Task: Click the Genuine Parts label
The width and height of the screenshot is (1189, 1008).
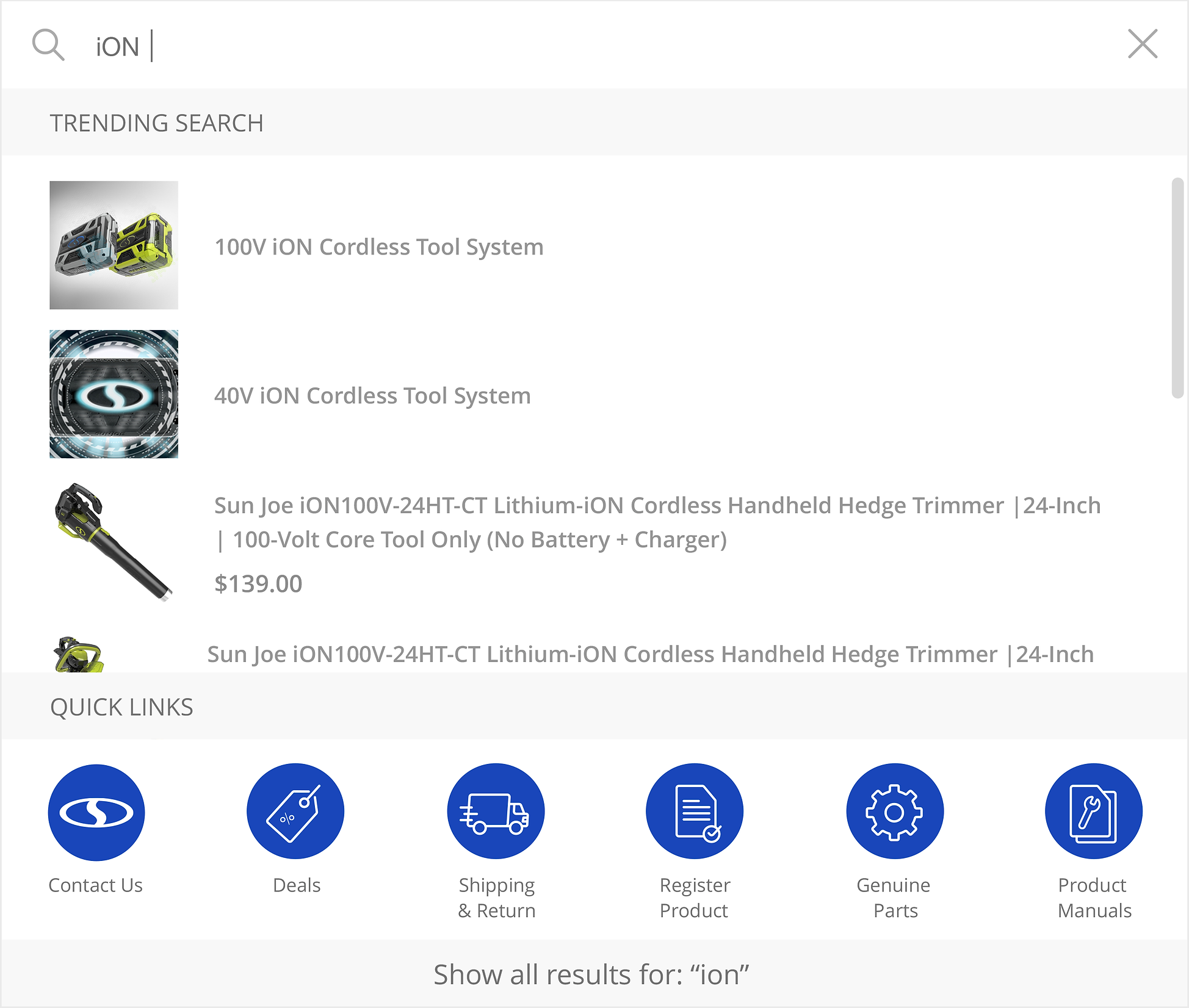Action: pos(894,898)
